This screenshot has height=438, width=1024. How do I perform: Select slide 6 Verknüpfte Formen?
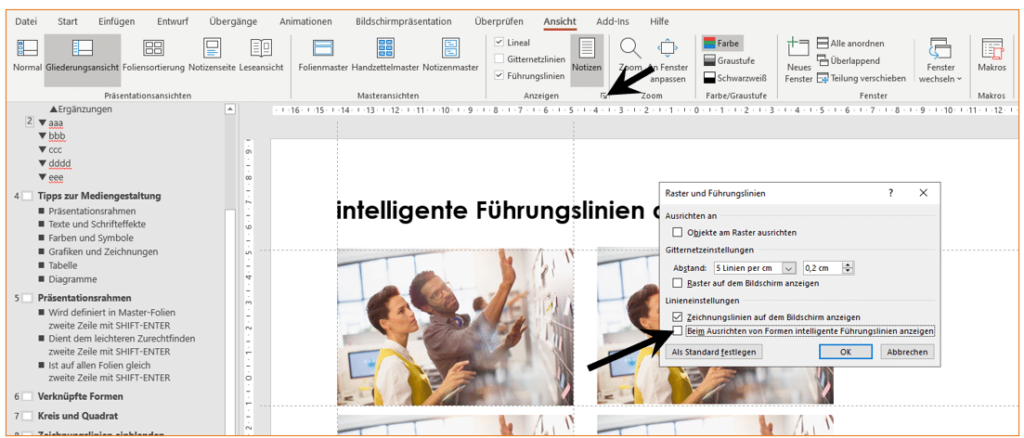click(x=80, y=396)
